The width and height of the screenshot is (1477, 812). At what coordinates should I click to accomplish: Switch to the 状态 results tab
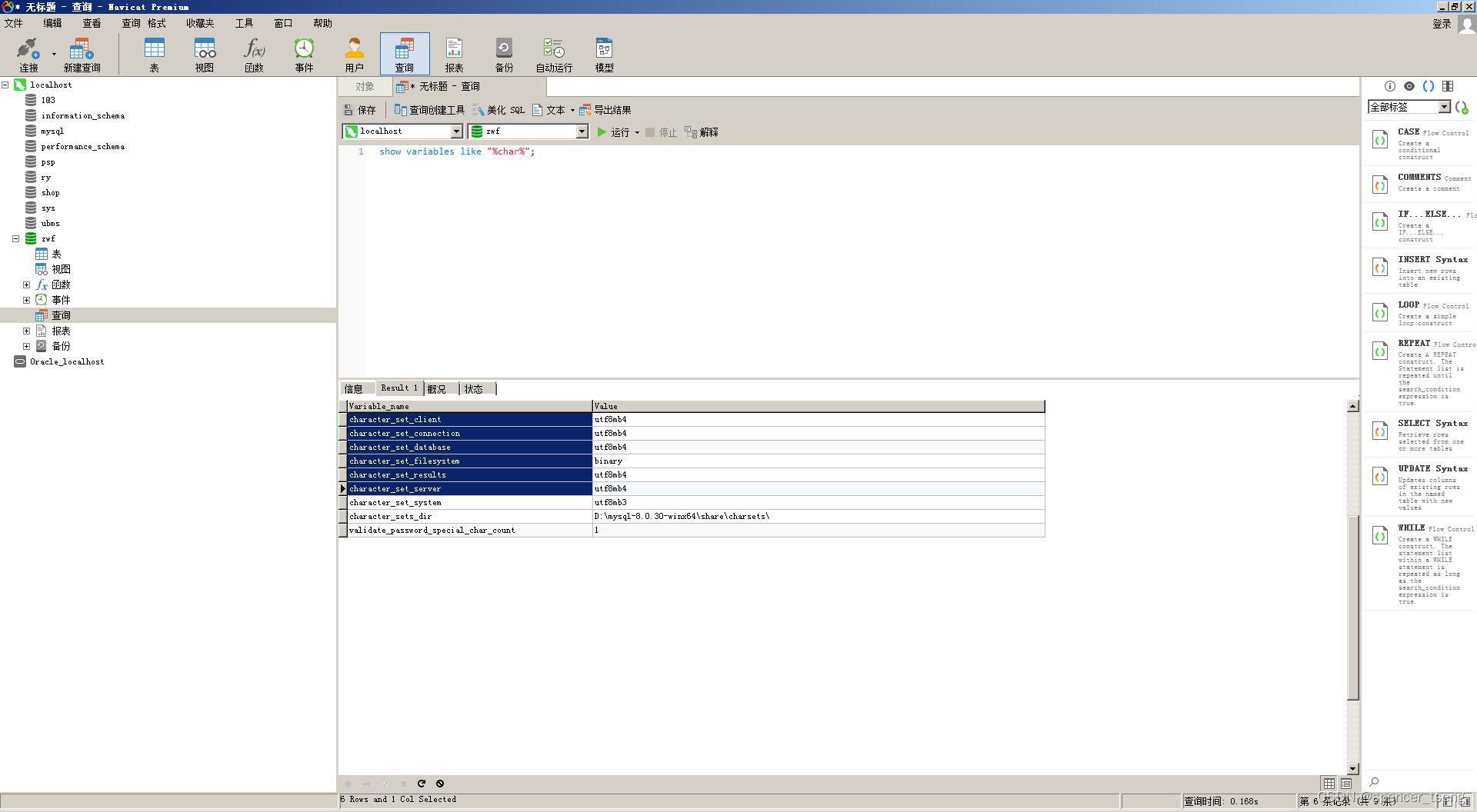pyautogui.click(x=475, y=388)
